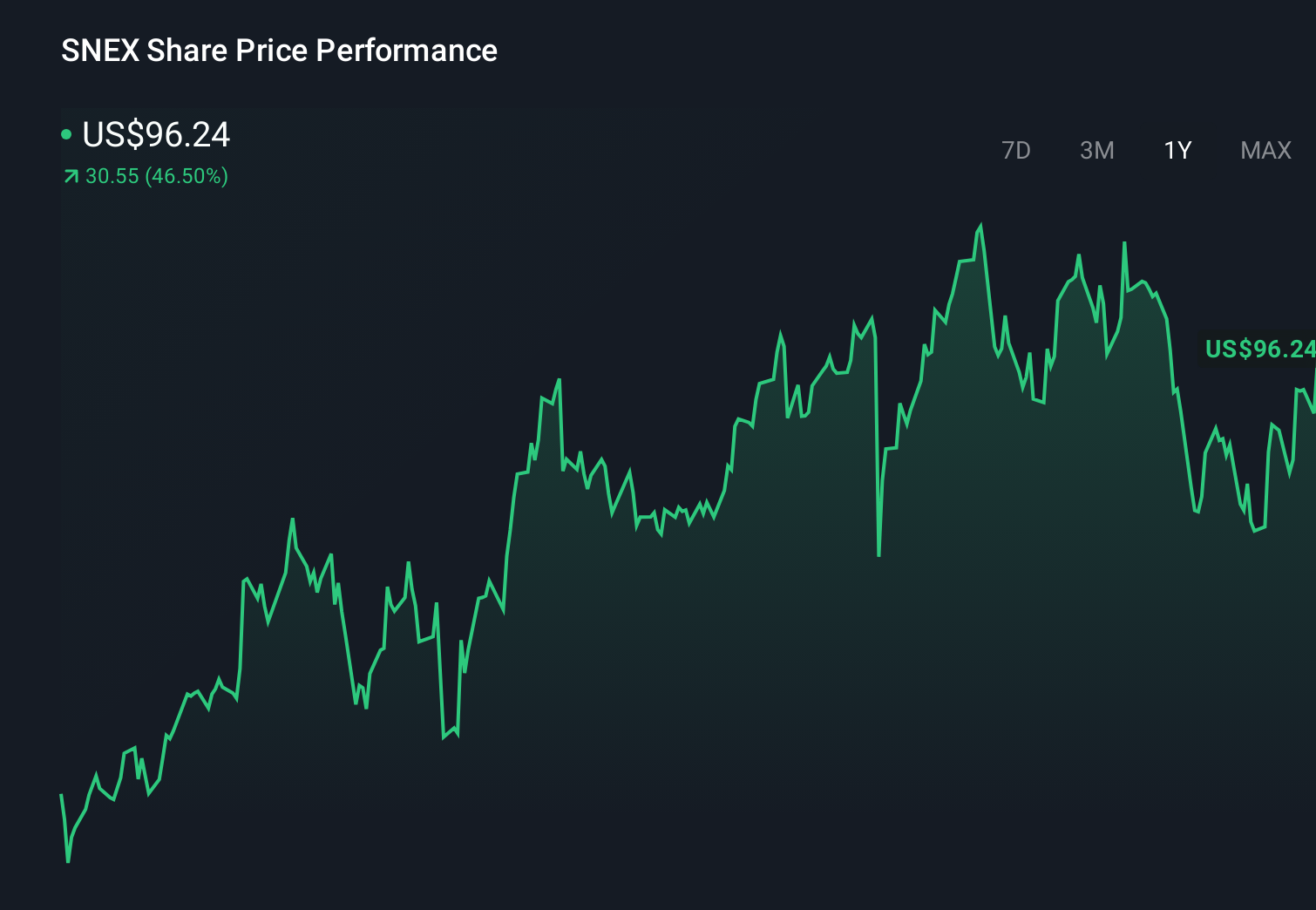Select the 1Y tab
This screenshot has width=1316, height=910.
coord(1177,150)
